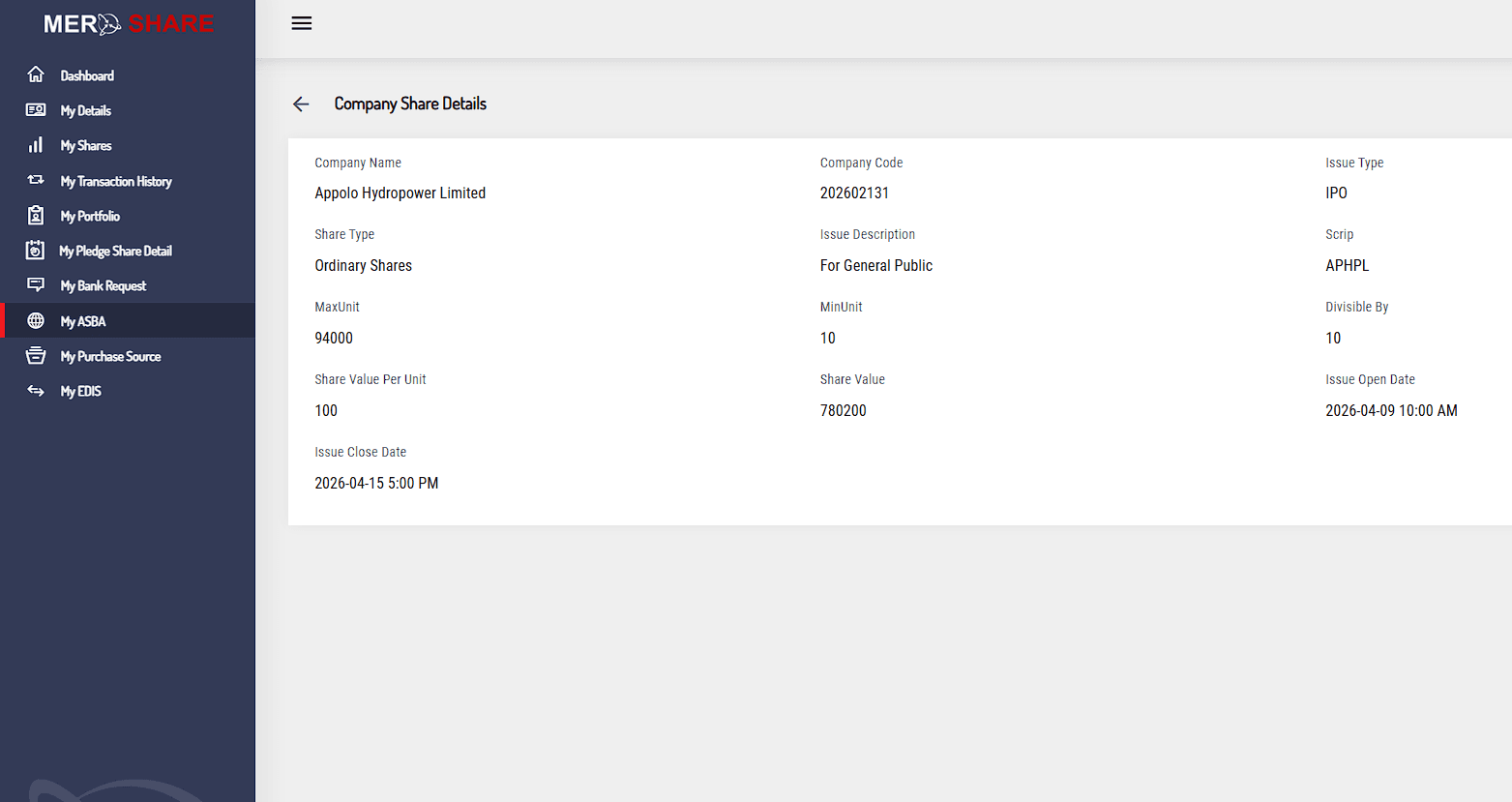
Task: Open the Dashboard menu item
Action: click(x=87, y=75)
